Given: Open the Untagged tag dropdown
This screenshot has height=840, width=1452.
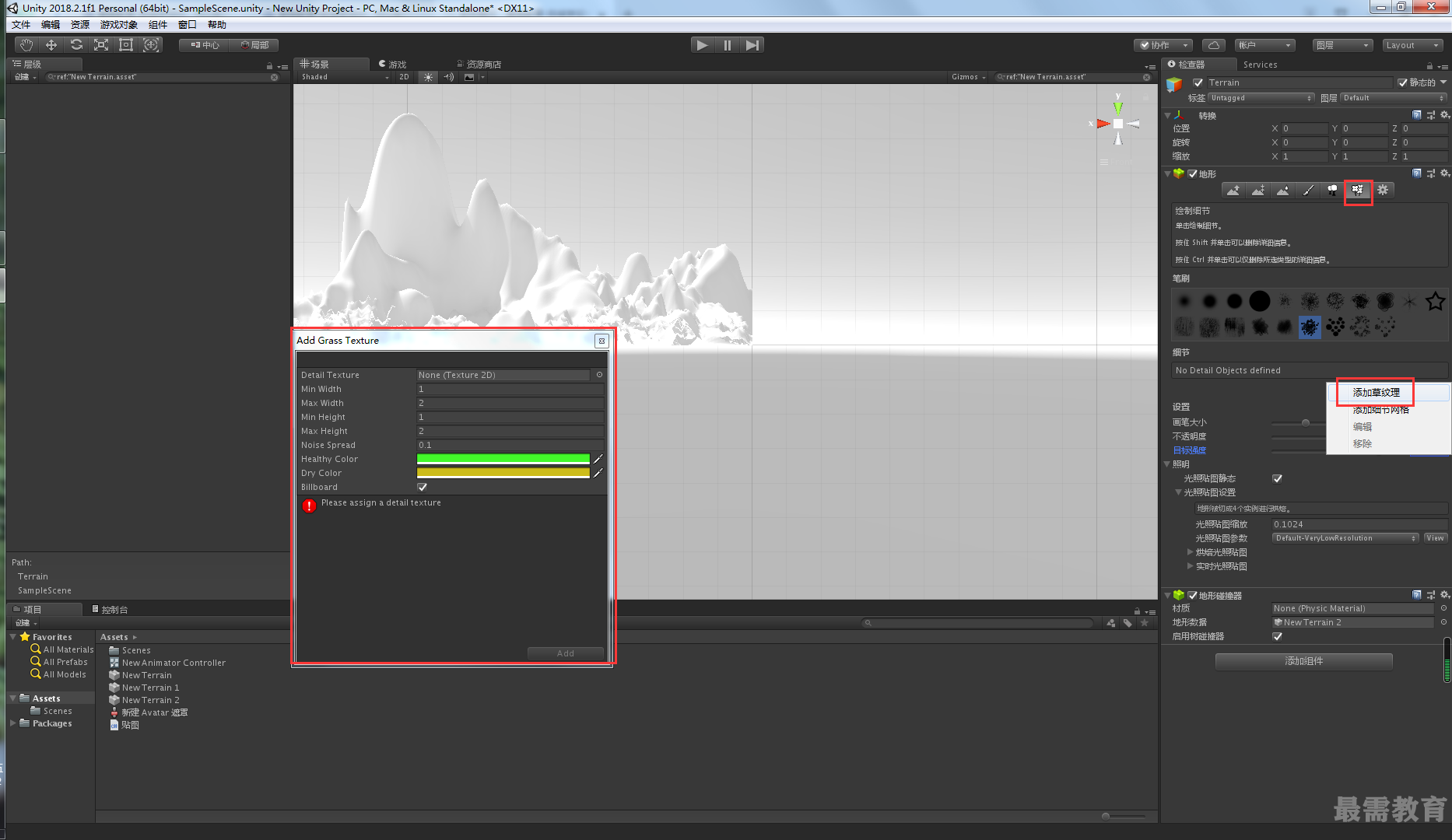Looking at the screenshot, I should (x=1261, y=98).
